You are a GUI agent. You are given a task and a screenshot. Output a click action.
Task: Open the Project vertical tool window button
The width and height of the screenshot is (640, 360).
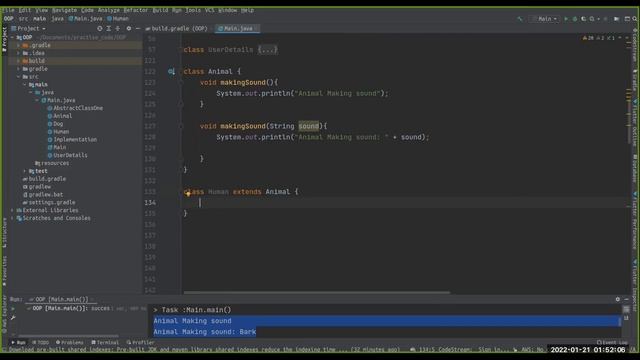tap(4, 39)
